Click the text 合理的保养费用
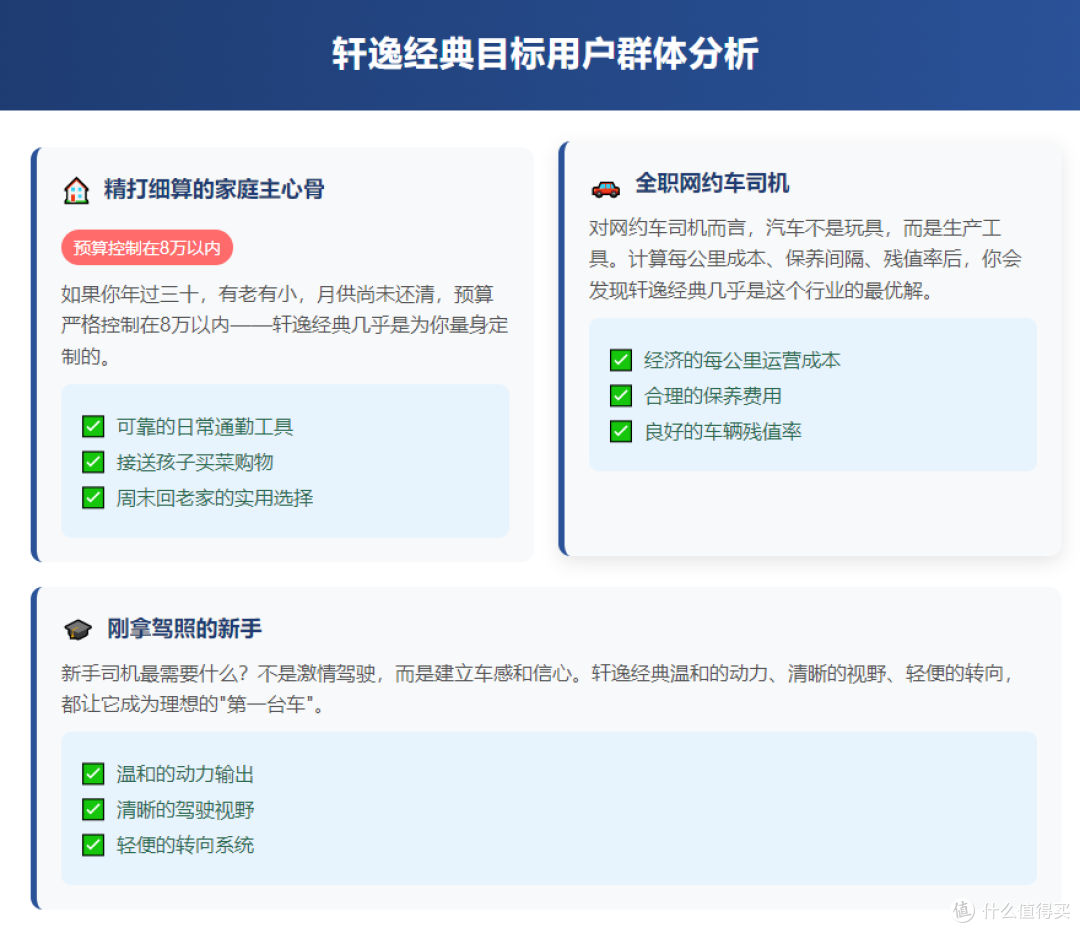Screen dimensions: 1080x933 713,396
